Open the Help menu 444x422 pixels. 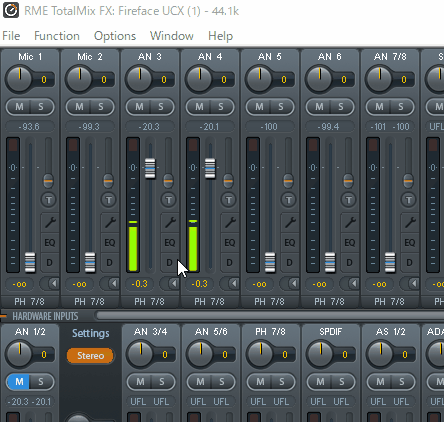[x=220, y=36]
